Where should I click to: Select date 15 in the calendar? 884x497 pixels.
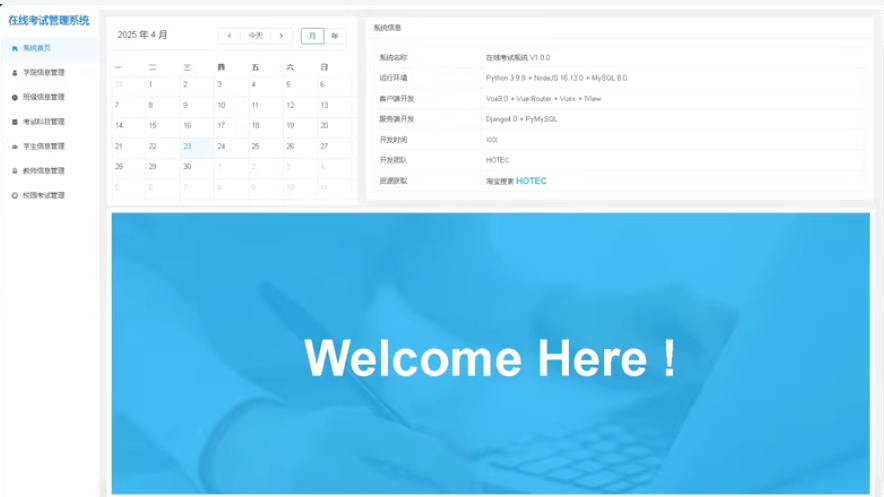[x=152, y=126]
